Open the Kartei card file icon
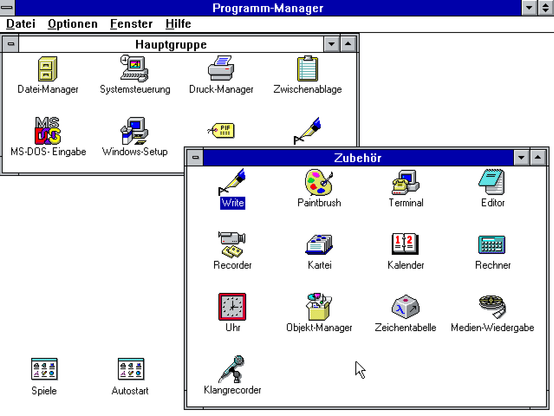 319,244
